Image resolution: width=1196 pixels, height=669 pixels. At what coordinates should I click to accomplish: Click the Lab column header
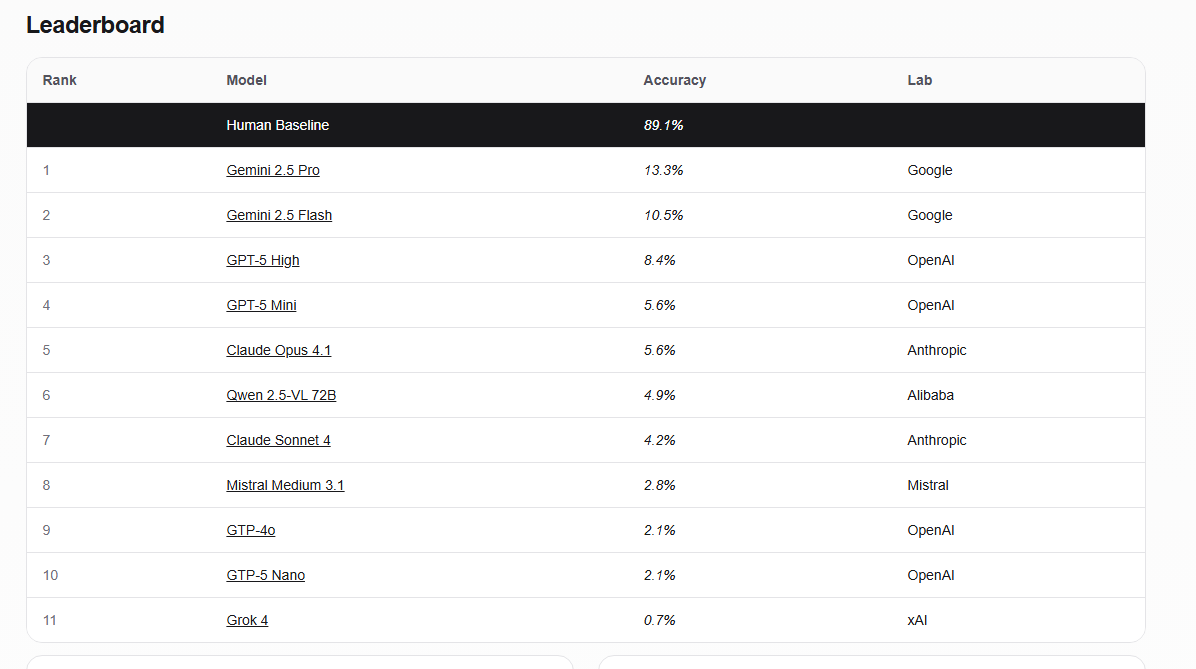920,80
